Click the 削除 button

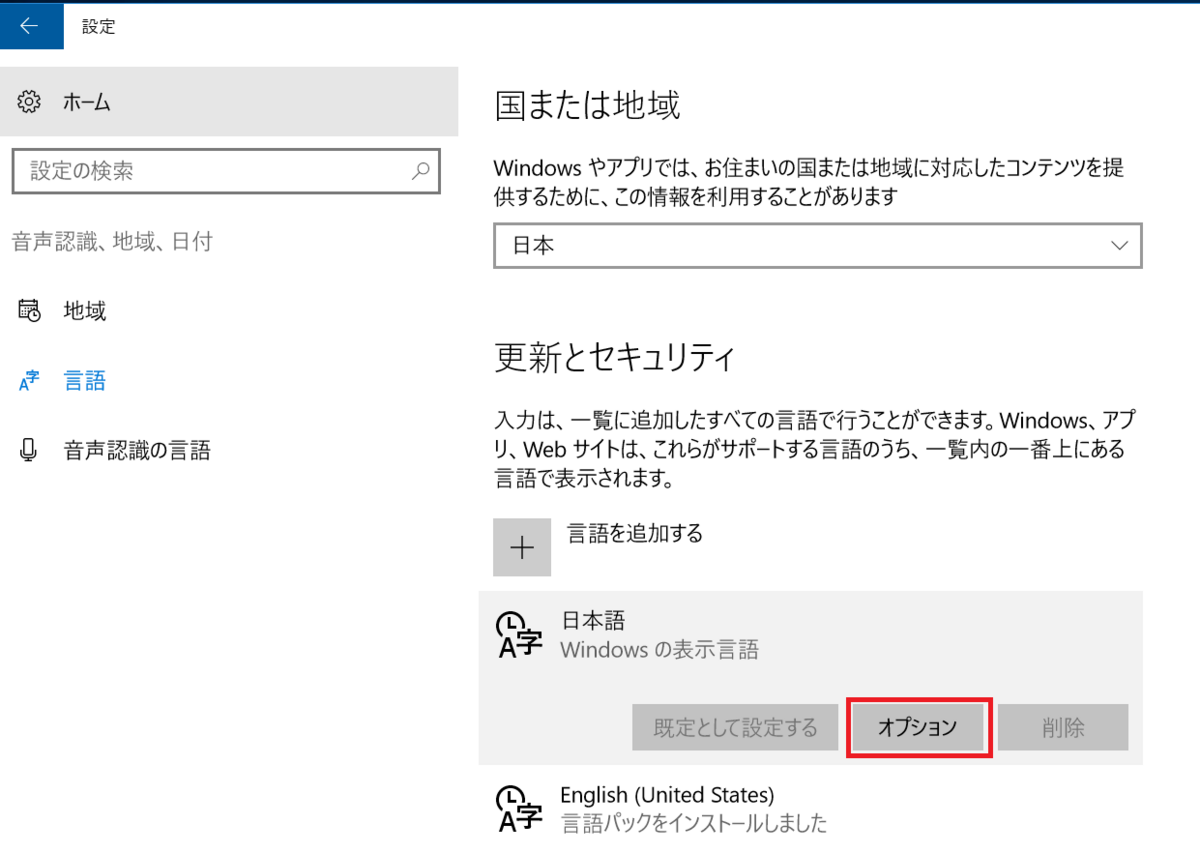(1063, 728)
